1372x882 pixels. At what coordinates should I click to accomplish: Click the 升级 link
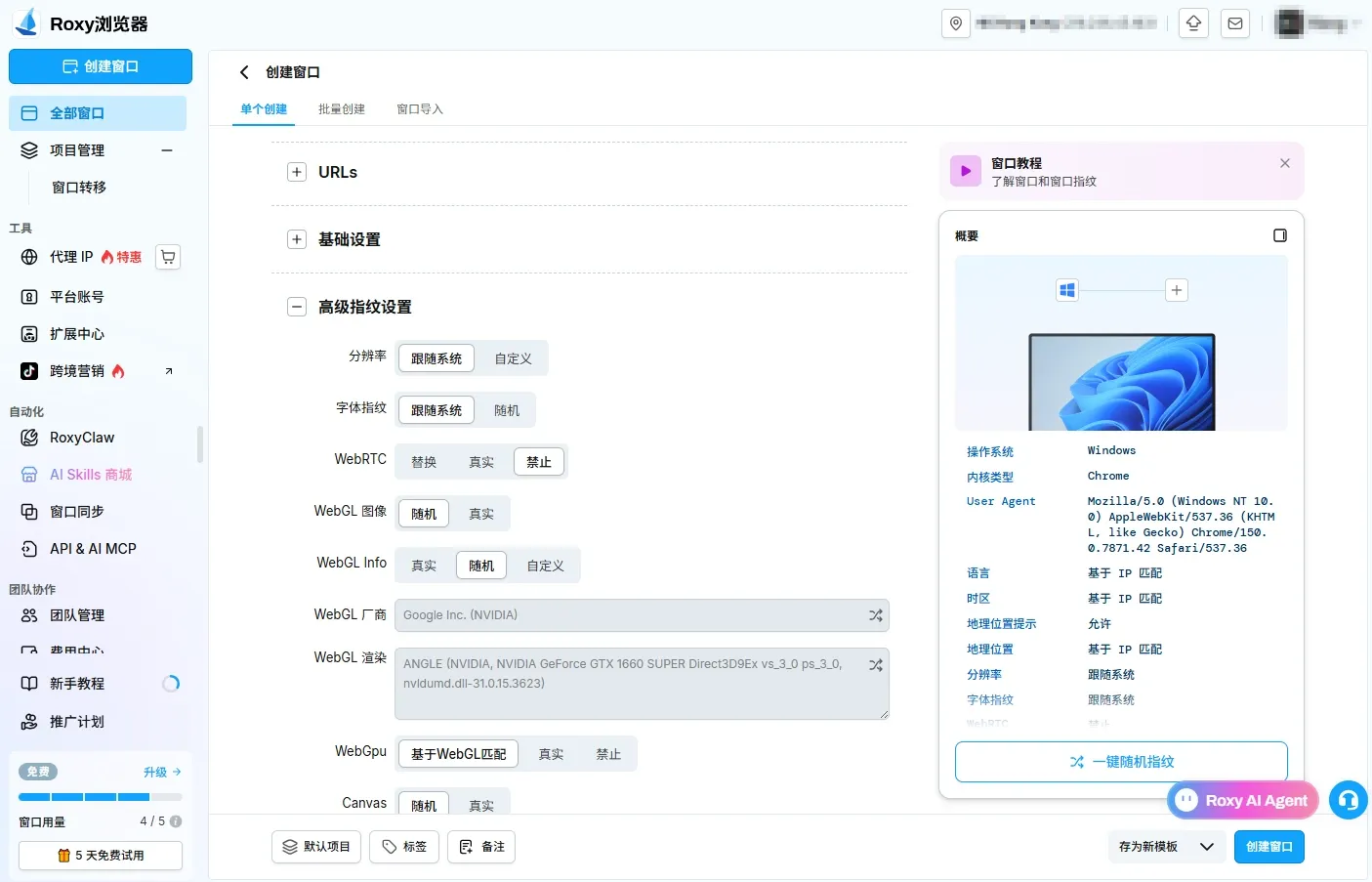(x=162, y=772)
